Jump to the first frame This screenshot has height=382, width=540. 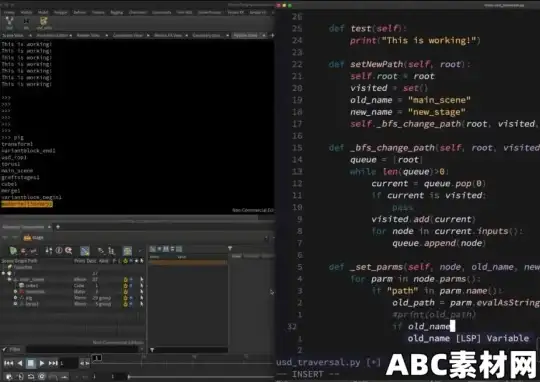click(9, 363)
